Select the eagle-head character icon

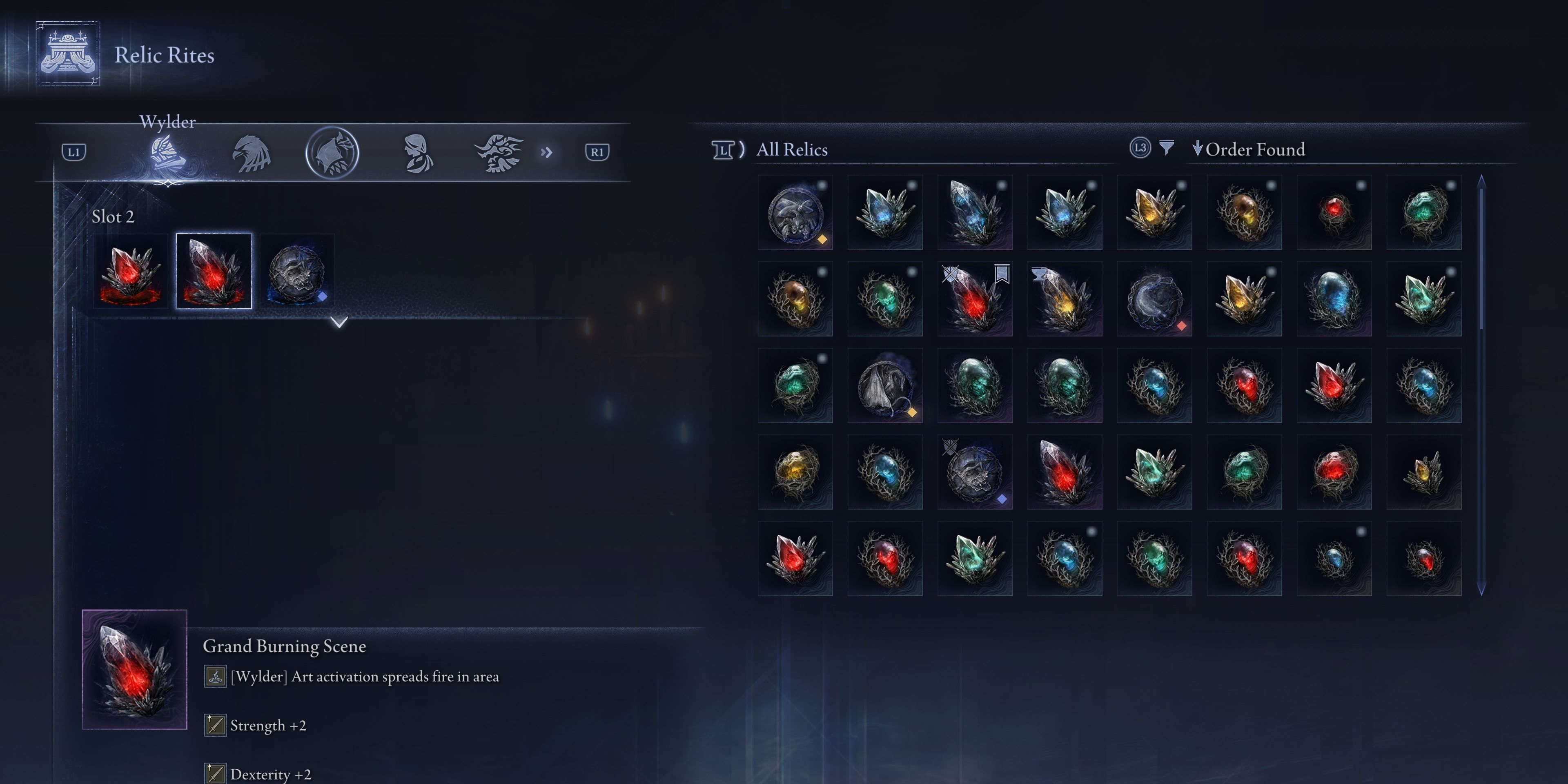tap(251, 153)
